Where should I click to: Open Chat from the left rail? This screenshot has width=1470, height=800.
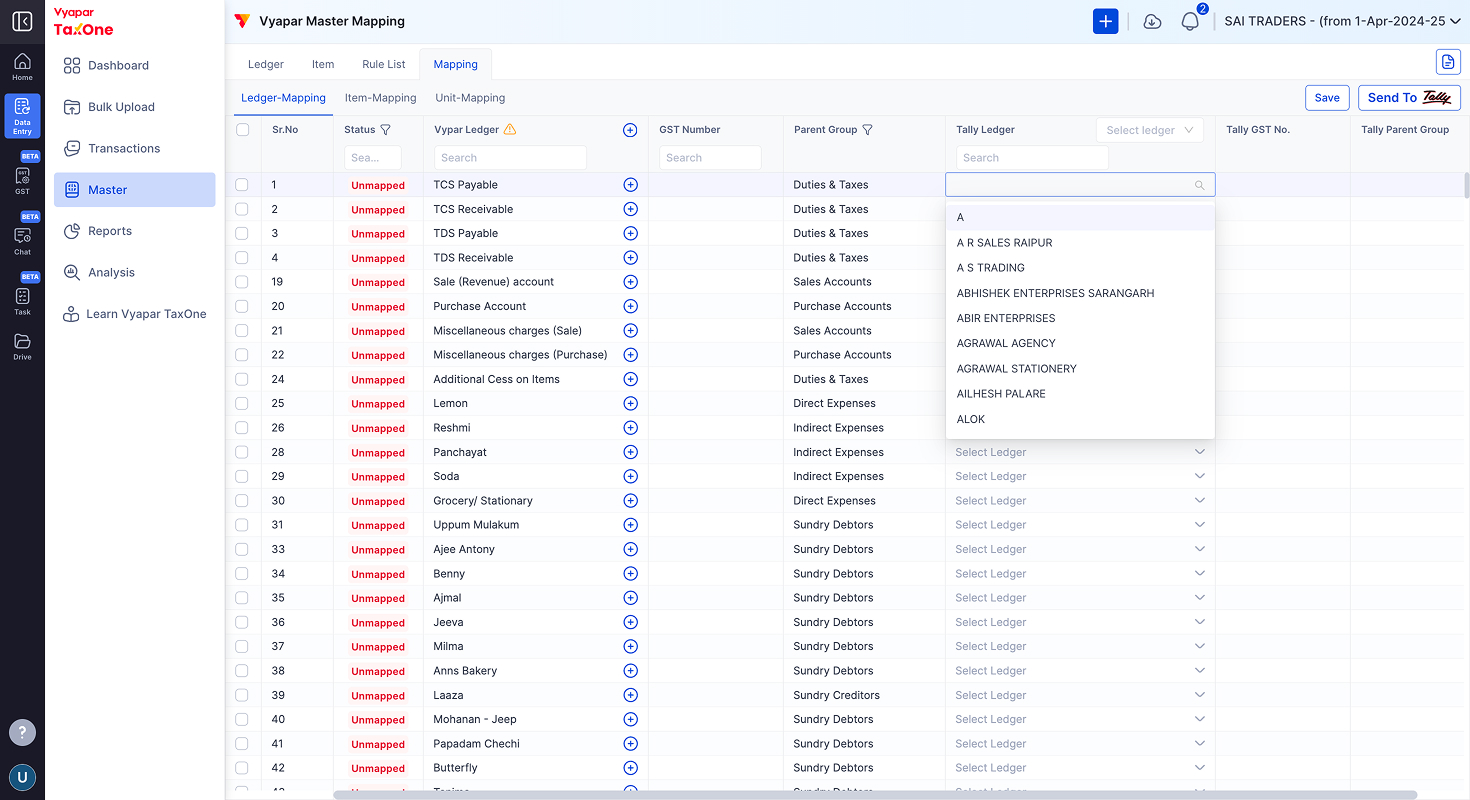tap(22, 240)
